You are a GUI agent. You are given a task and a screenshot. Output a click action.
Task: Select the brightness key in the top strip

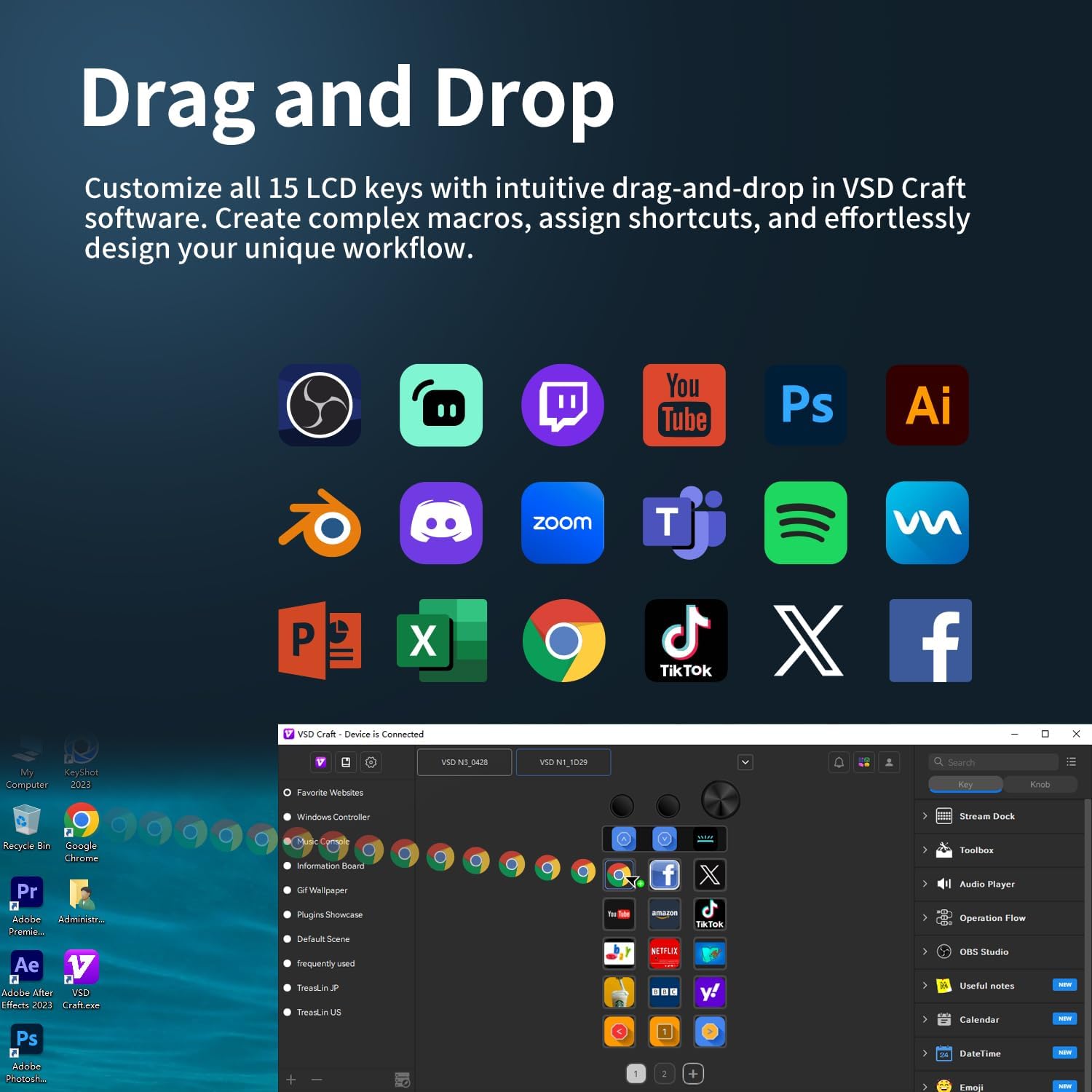(705, 839)
